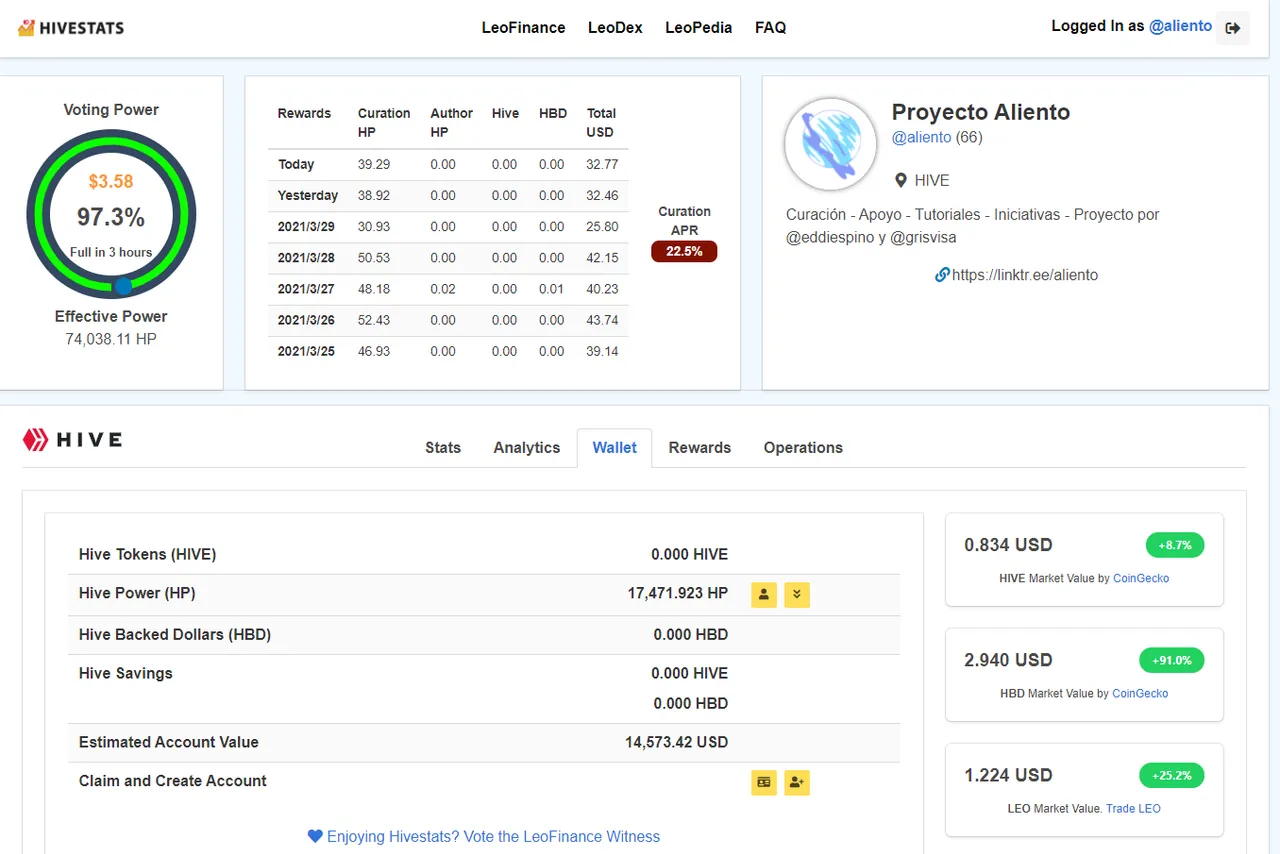
Task: Click the $3.58 vote value
Action: pyautogui.click(x=111, y=182)
